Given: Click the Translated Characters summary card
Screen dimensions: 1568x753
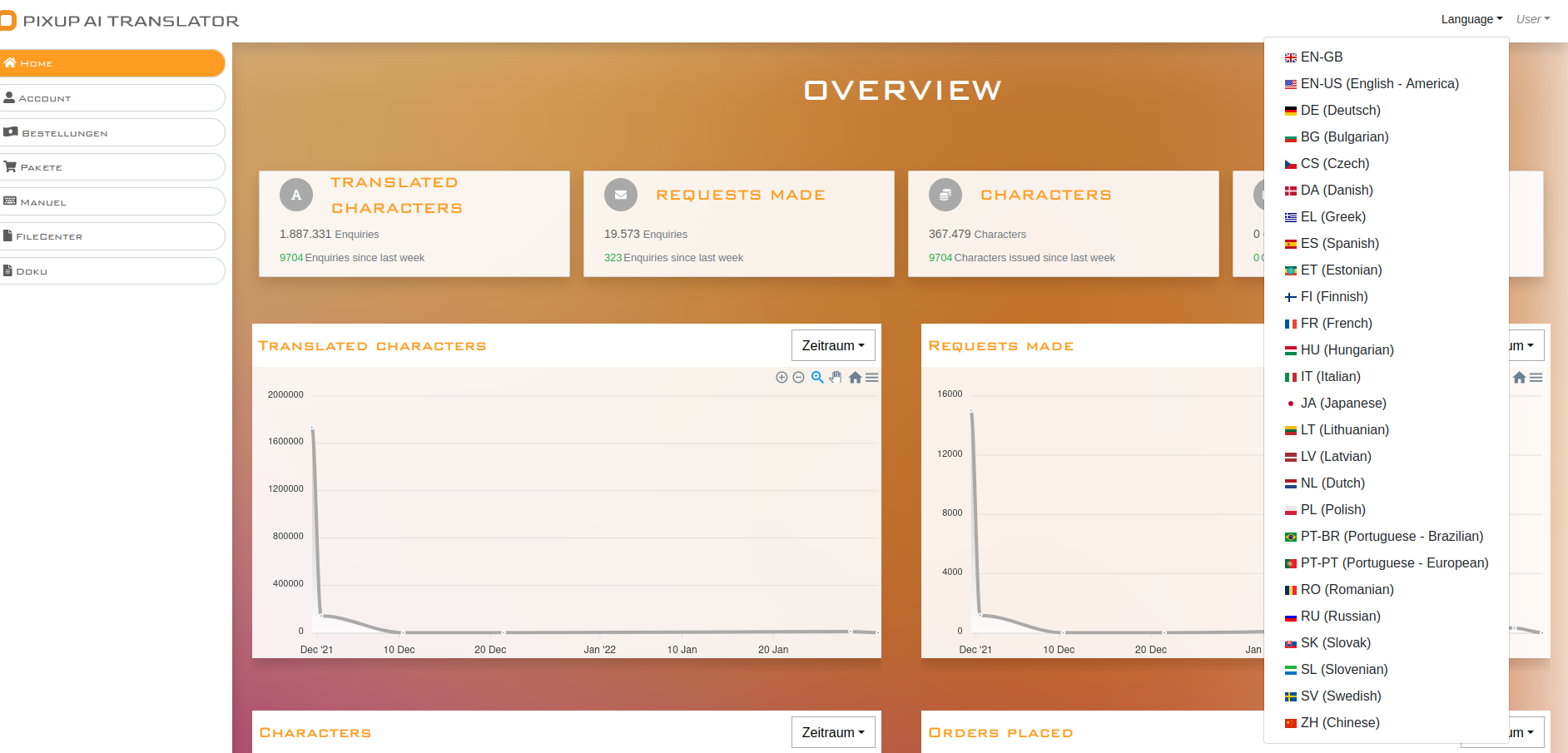Looking at the screenshot, I should coord(414,224).
